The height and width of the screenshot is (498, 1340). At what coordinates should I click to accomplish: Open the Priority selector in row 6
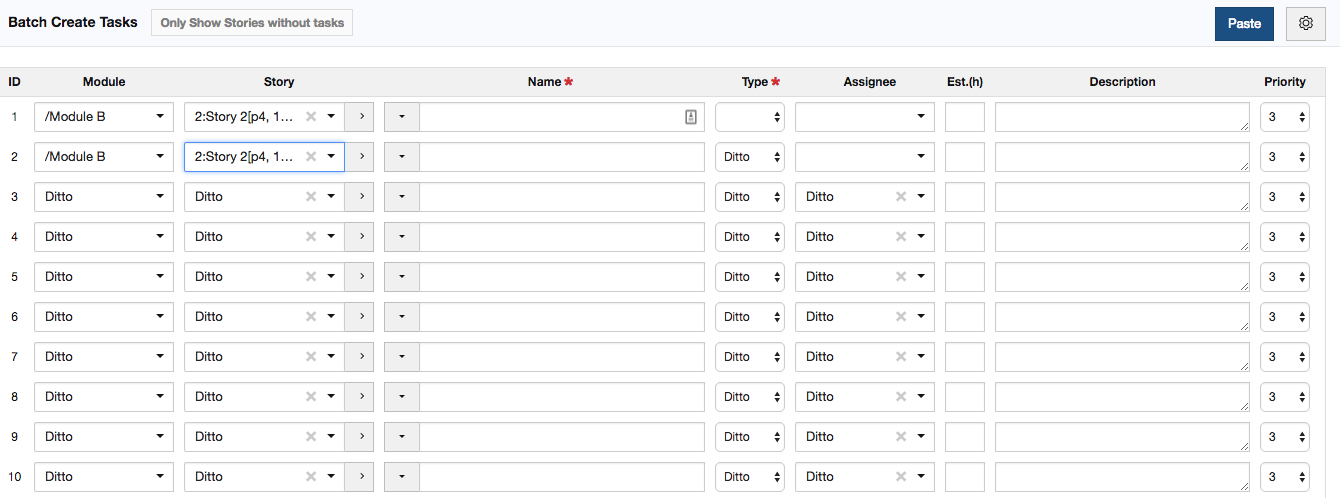tap(1285, 316)
